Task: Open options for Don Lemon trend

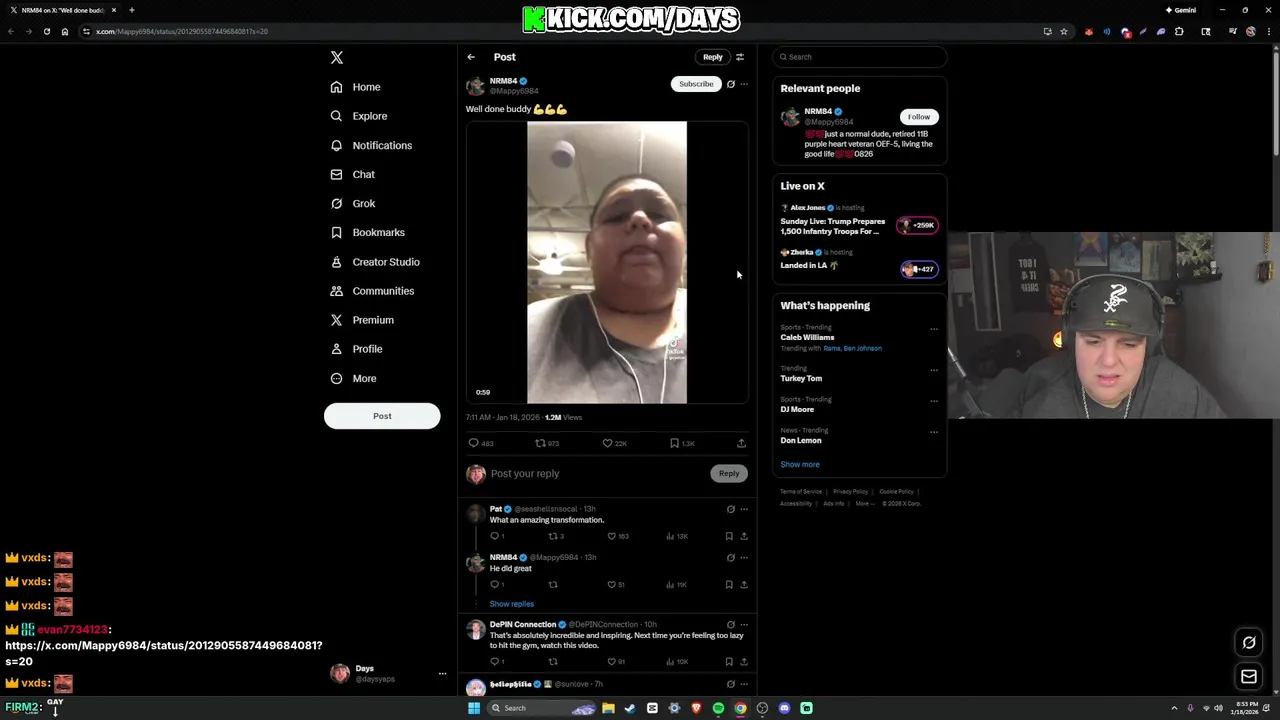Action: pyautogui.click(x=934, y=431)
